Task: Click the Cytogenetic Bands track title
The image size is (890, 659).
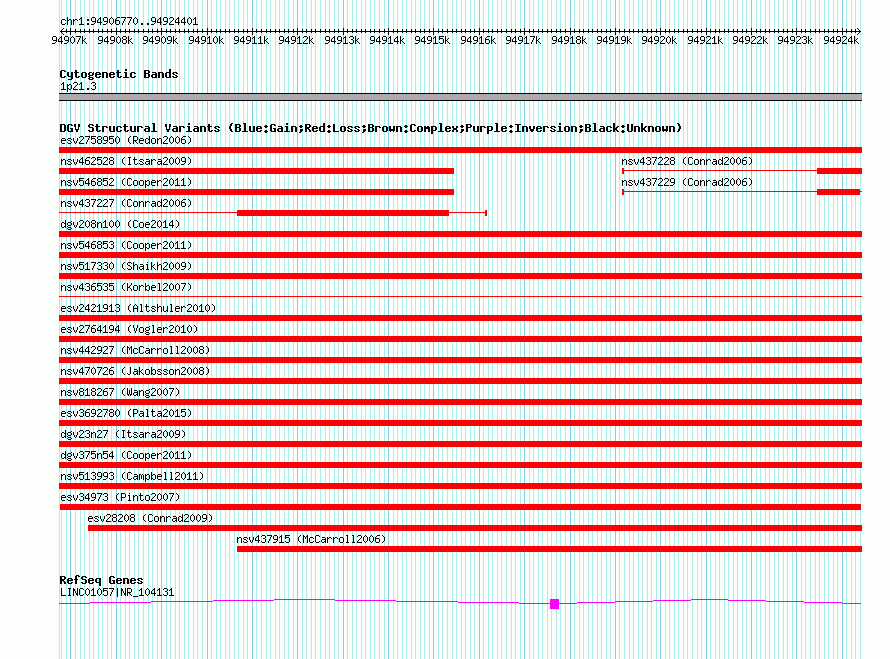Action: (119, 74)
